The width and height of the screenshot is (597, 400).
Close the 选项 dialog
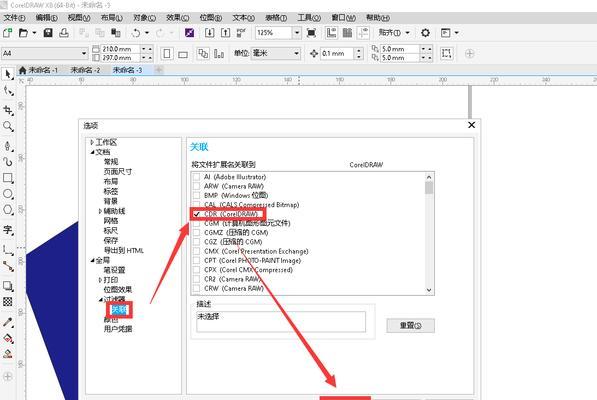pos(471,125)
